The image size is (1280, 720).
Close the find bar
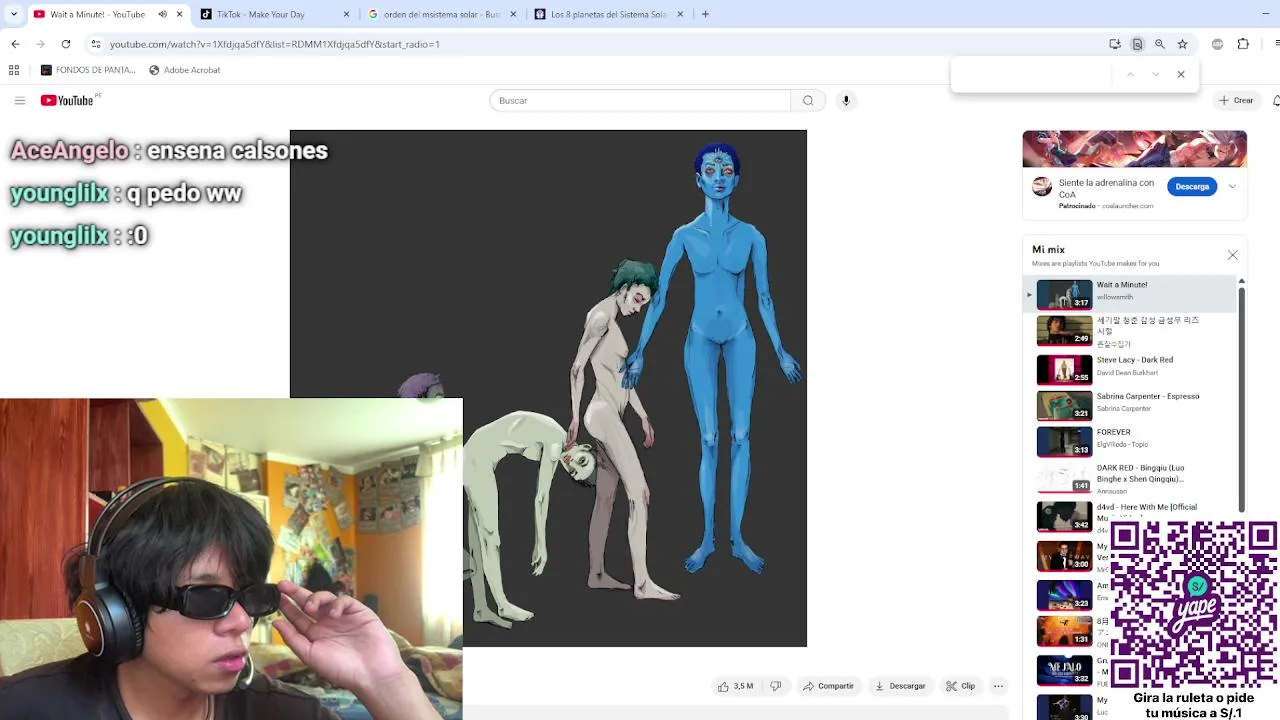1181,74
